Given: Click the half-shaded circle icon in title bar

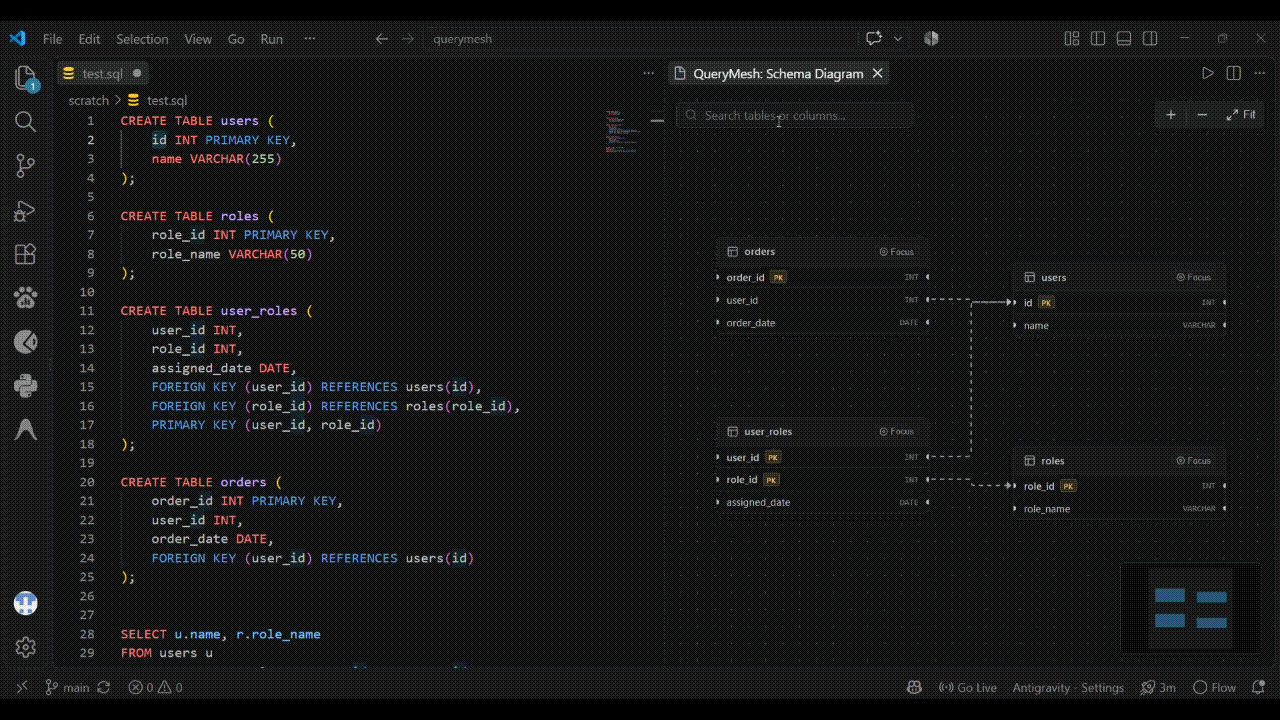Looking at the screenshot, I should 931,39.
